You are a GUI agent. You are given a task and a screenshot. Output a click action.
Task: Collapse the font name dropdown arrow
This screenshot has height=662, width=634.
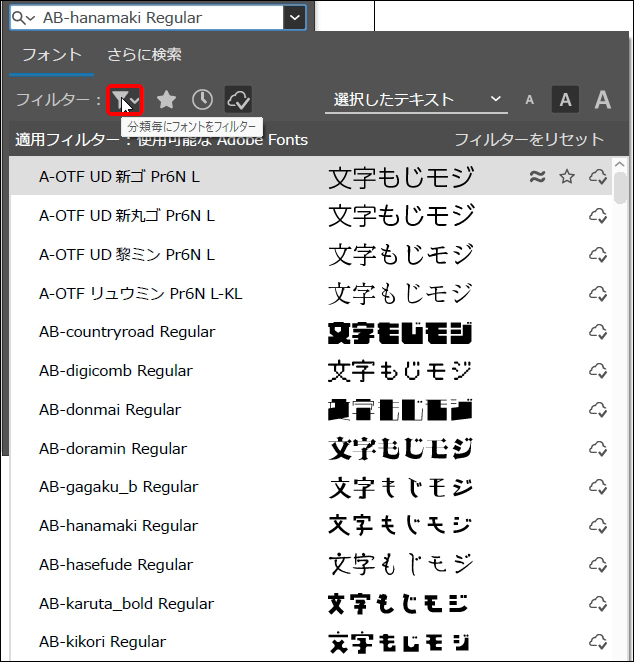click(x=294, y=17)
